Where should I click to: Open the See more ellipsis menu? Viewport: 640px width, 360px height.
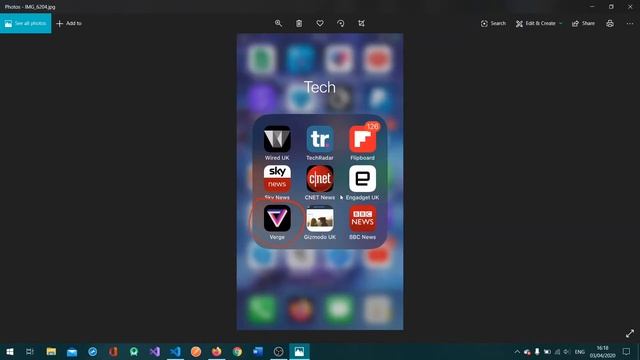tap(630, 23)
